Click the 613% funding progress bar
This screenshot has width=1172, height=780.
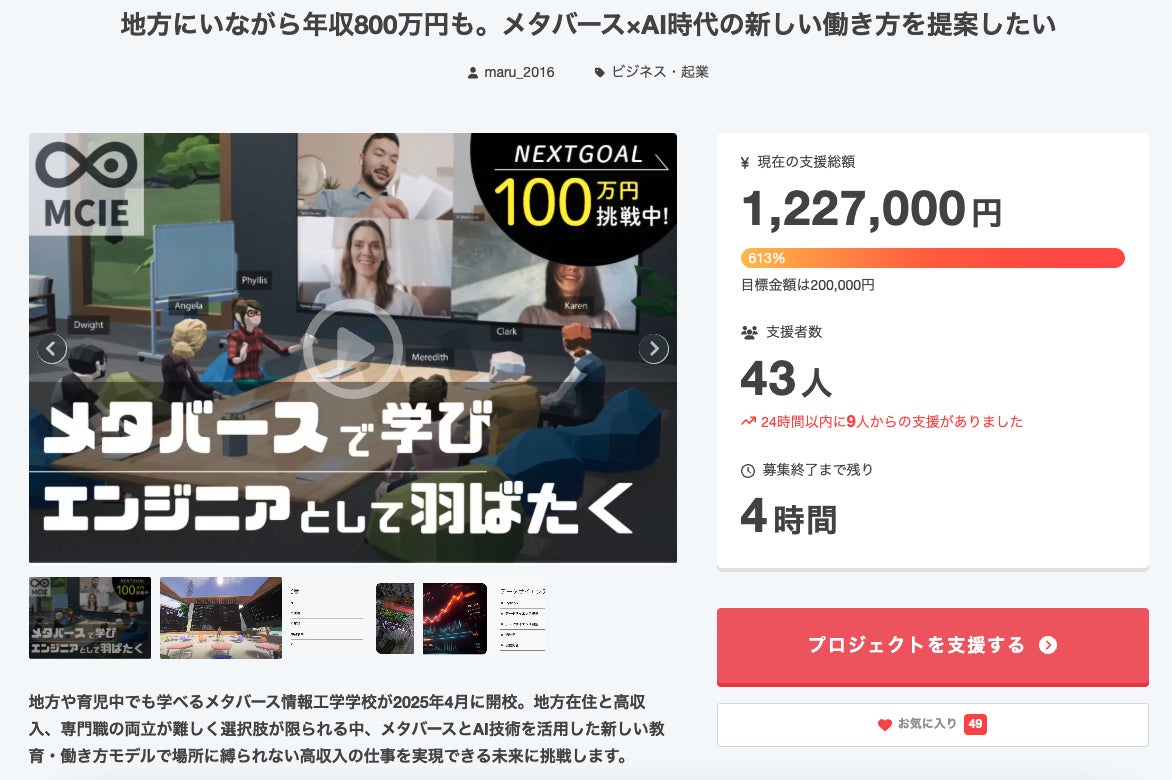(x=932, y=258)
